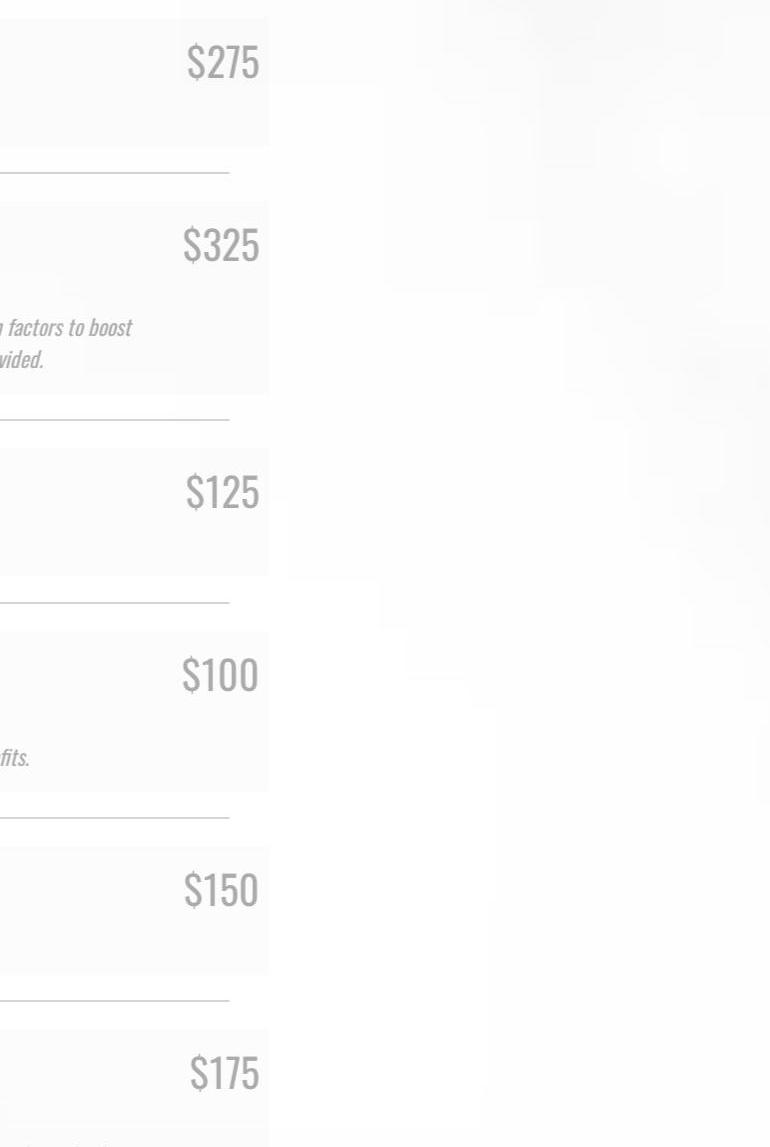Image resolution: width=770 pixels, height=1147 pixels.
Task: Click the divider line below the $275 card
Action: [x=114, y=173]
